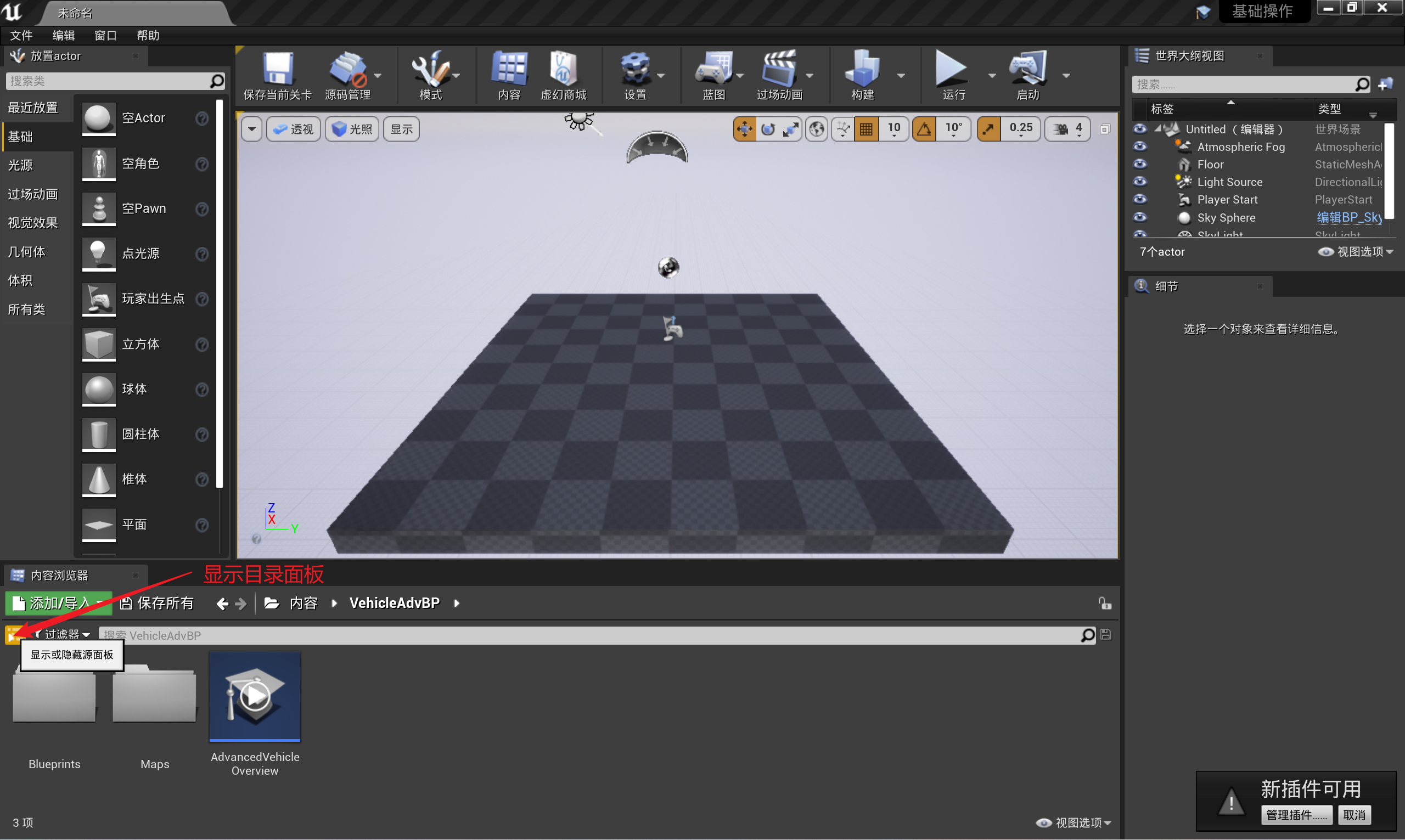Open the Window (窗口) menu
The width and height of the screenshot is (1405, 840).
(x=105, y=35)
